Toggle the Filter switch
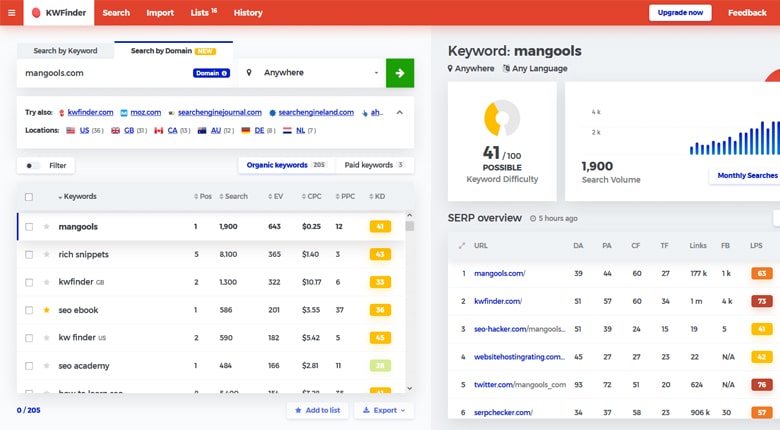780x430 pixels. coord(33,166)
